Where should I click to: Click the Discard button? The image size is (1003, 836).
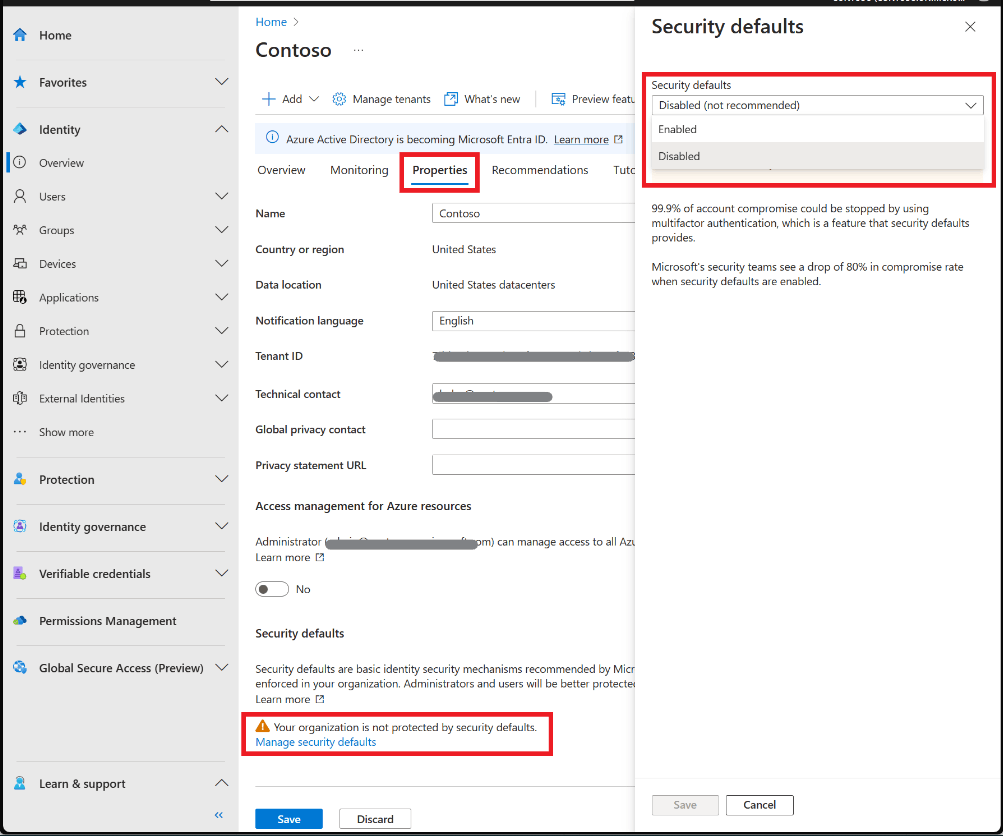click(x=375, y=819)
